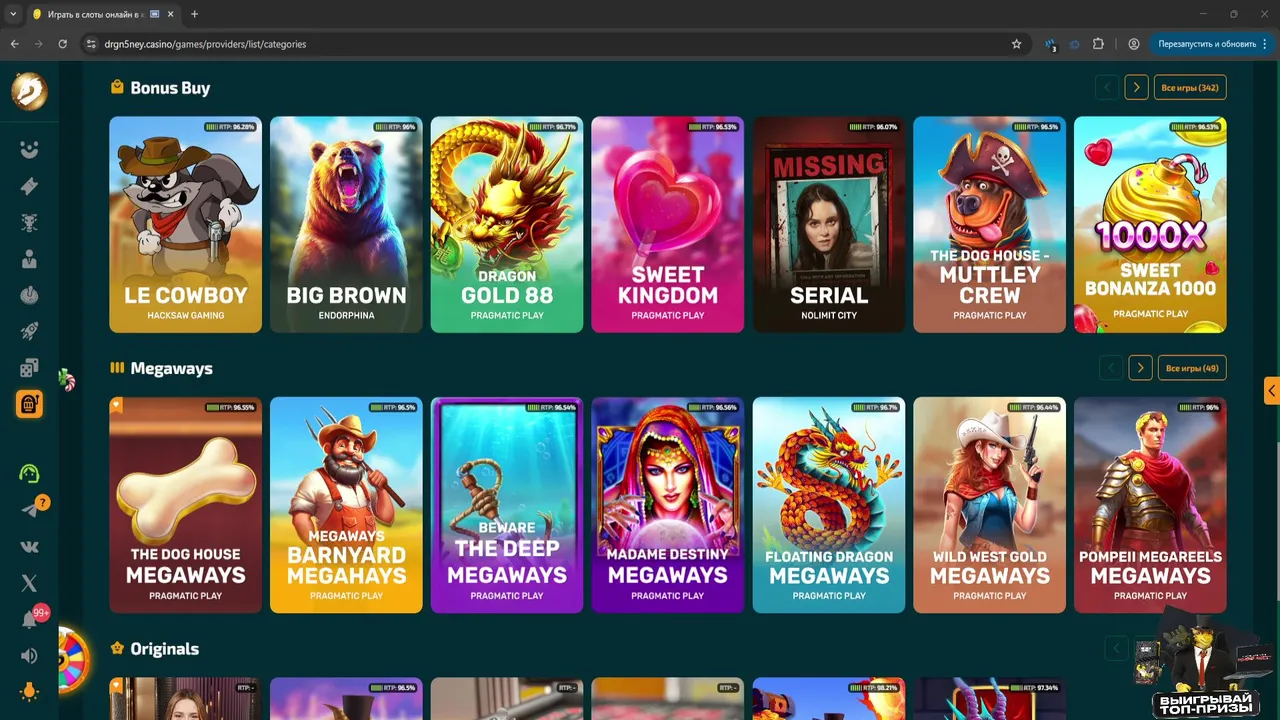Show next Megaways games with arrow
Image resolution: width=1280 pixels, height=720 pixels.
point(1140,368)
